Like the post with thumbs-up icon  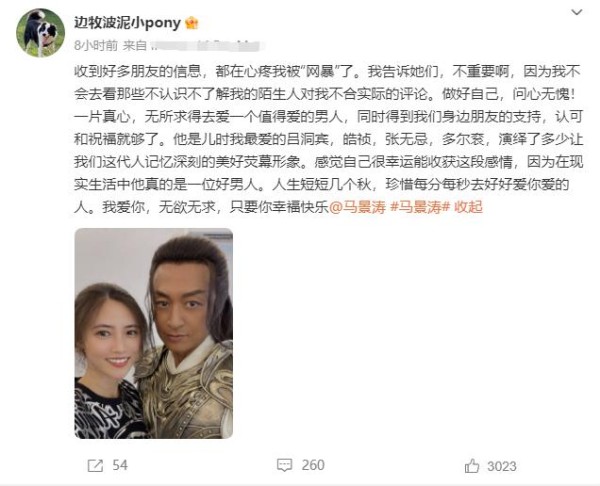click(x=472, y=466)
